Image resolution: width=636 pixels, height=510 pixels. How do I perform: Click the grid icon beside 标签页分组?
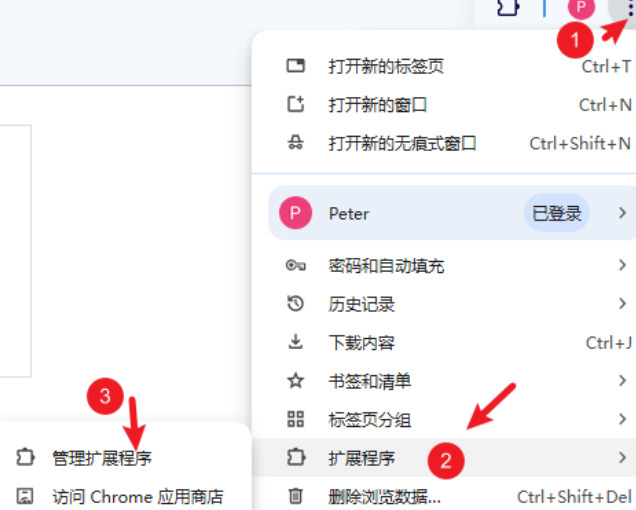(x=295, y=419)
